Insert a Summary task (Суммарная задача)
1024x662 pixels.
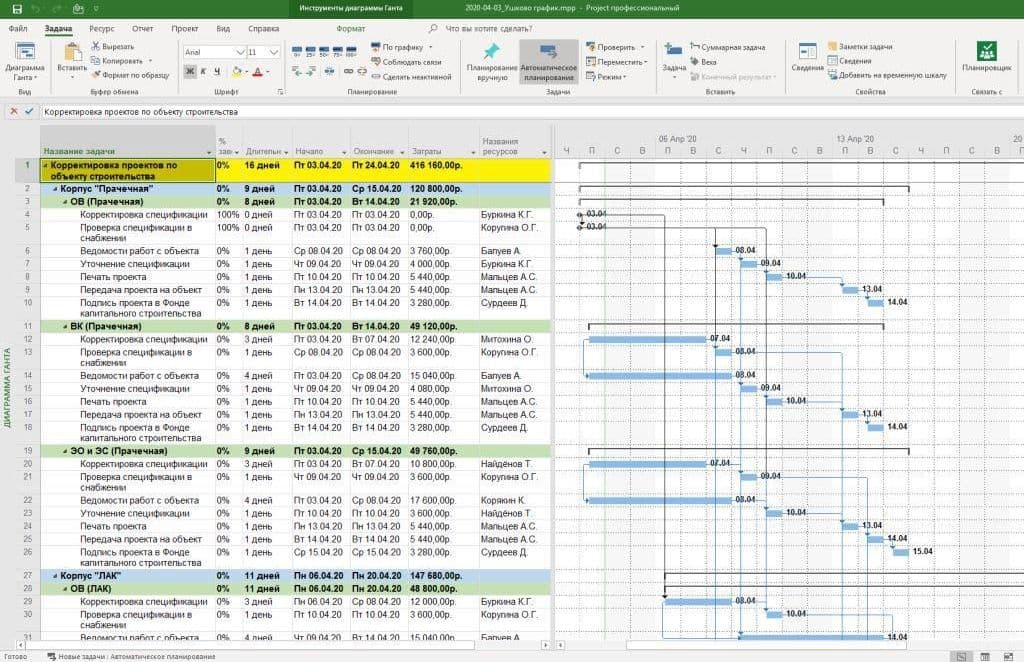tap(693, 47)
